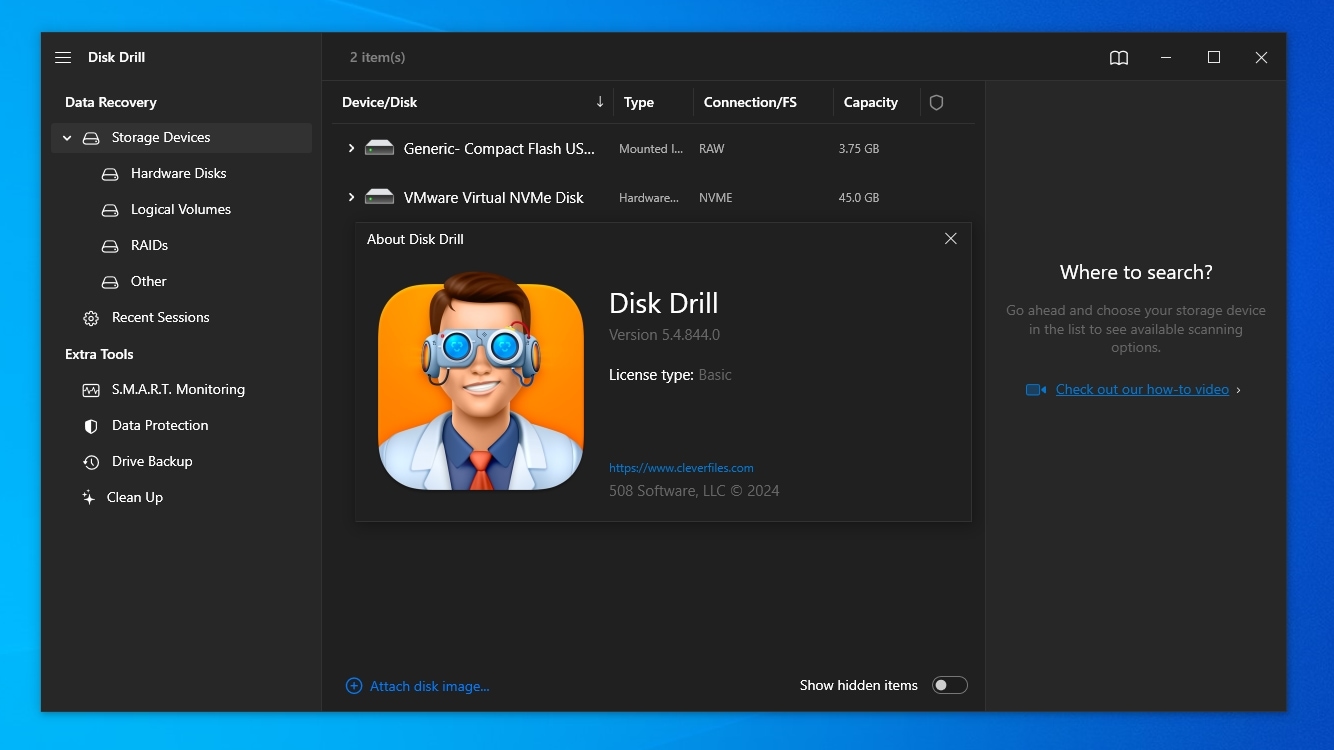The height and width of the screenshot is (750, 1334).
Task: Click the Mounted type cell of Compact Flash
Action: [651, 149]
